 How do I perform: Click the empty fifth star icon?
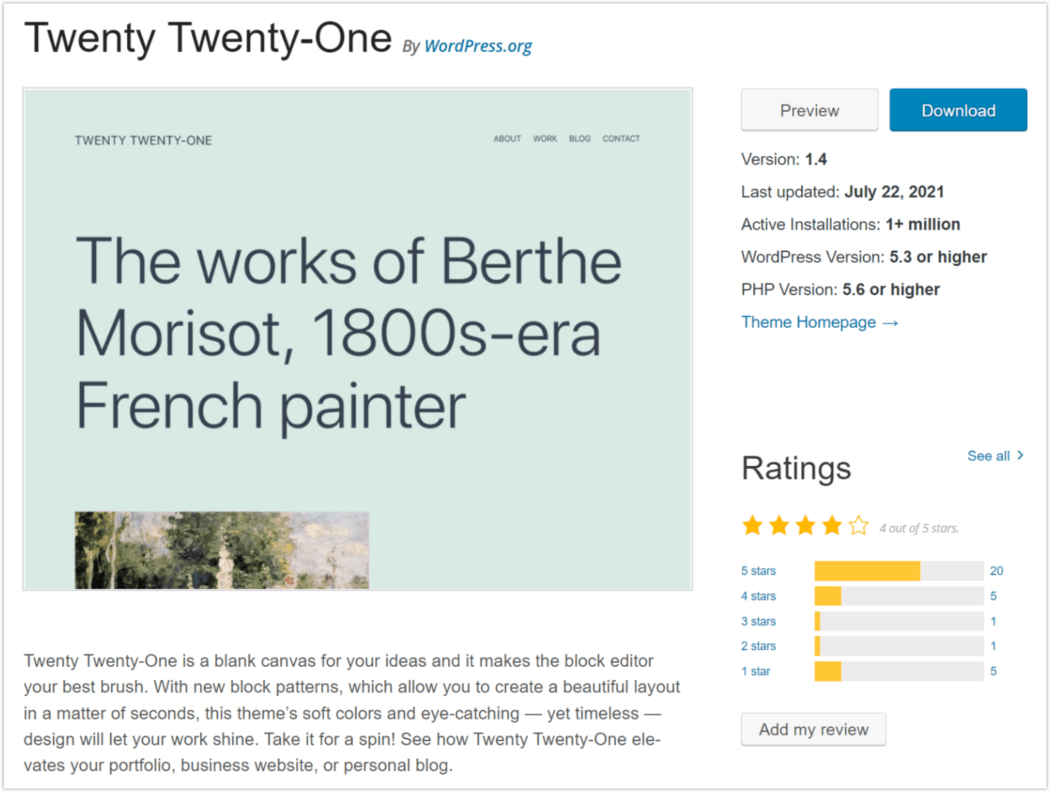point(858,526)
